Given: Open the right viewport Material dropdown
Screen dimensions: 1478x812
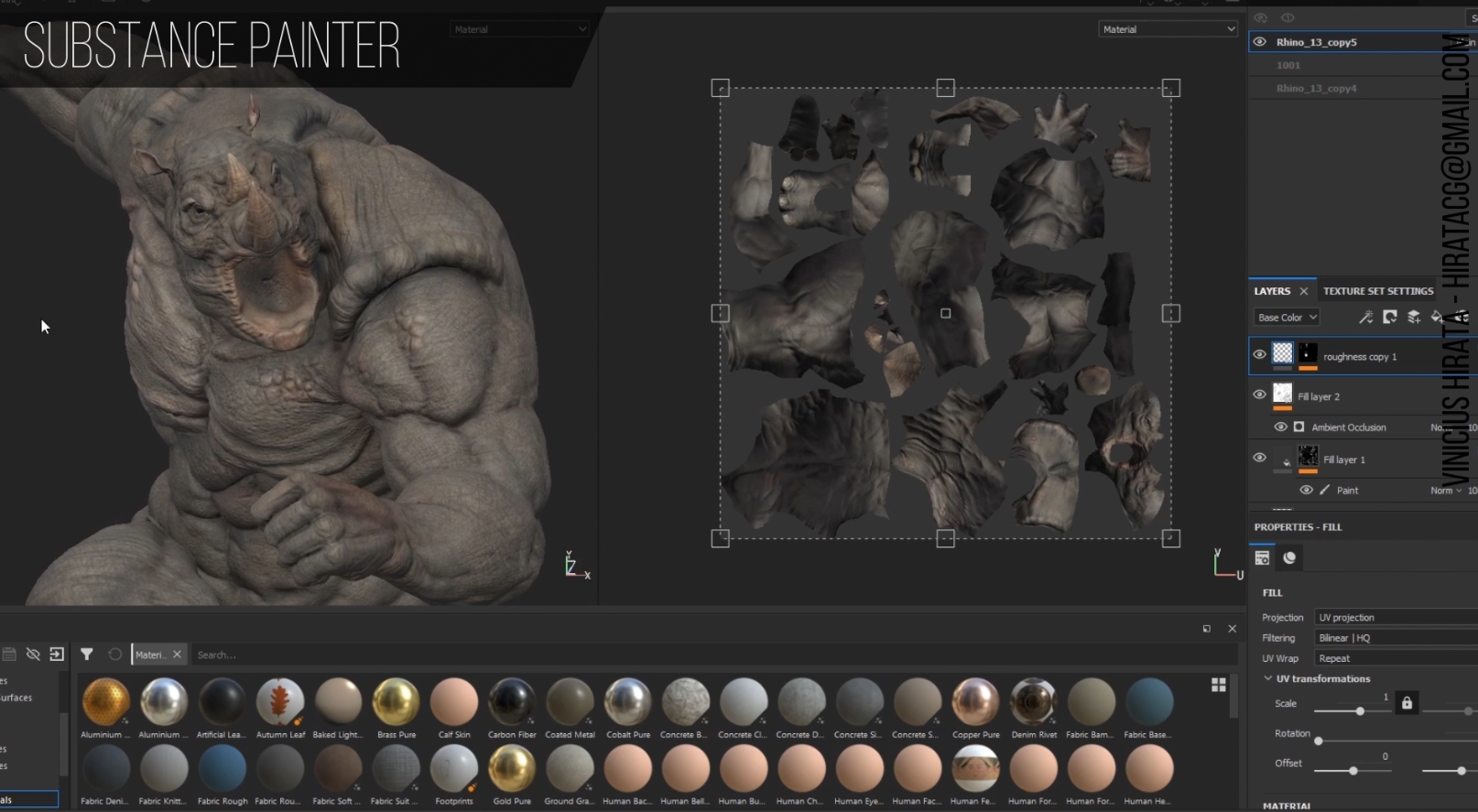Looking at the screenshot, I should coord(1168,29).
